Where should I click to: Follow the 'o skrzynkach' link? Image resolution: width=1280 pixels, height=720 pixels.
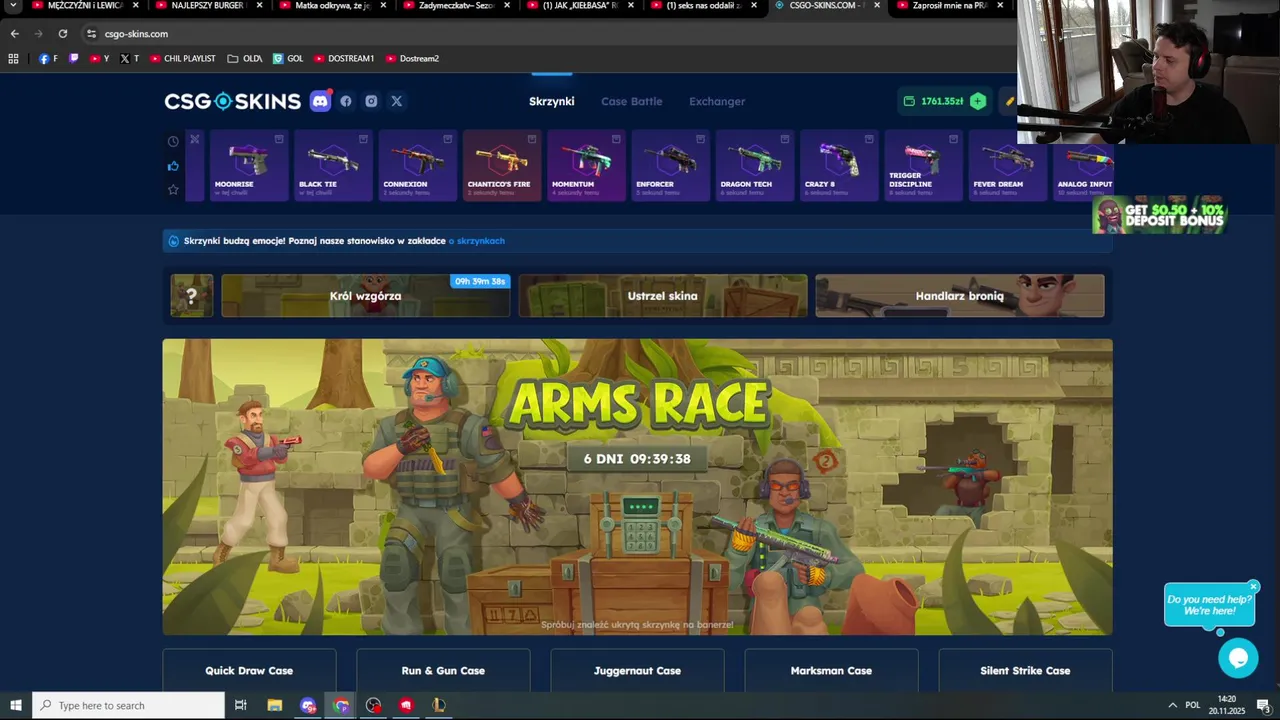(476, 241)
